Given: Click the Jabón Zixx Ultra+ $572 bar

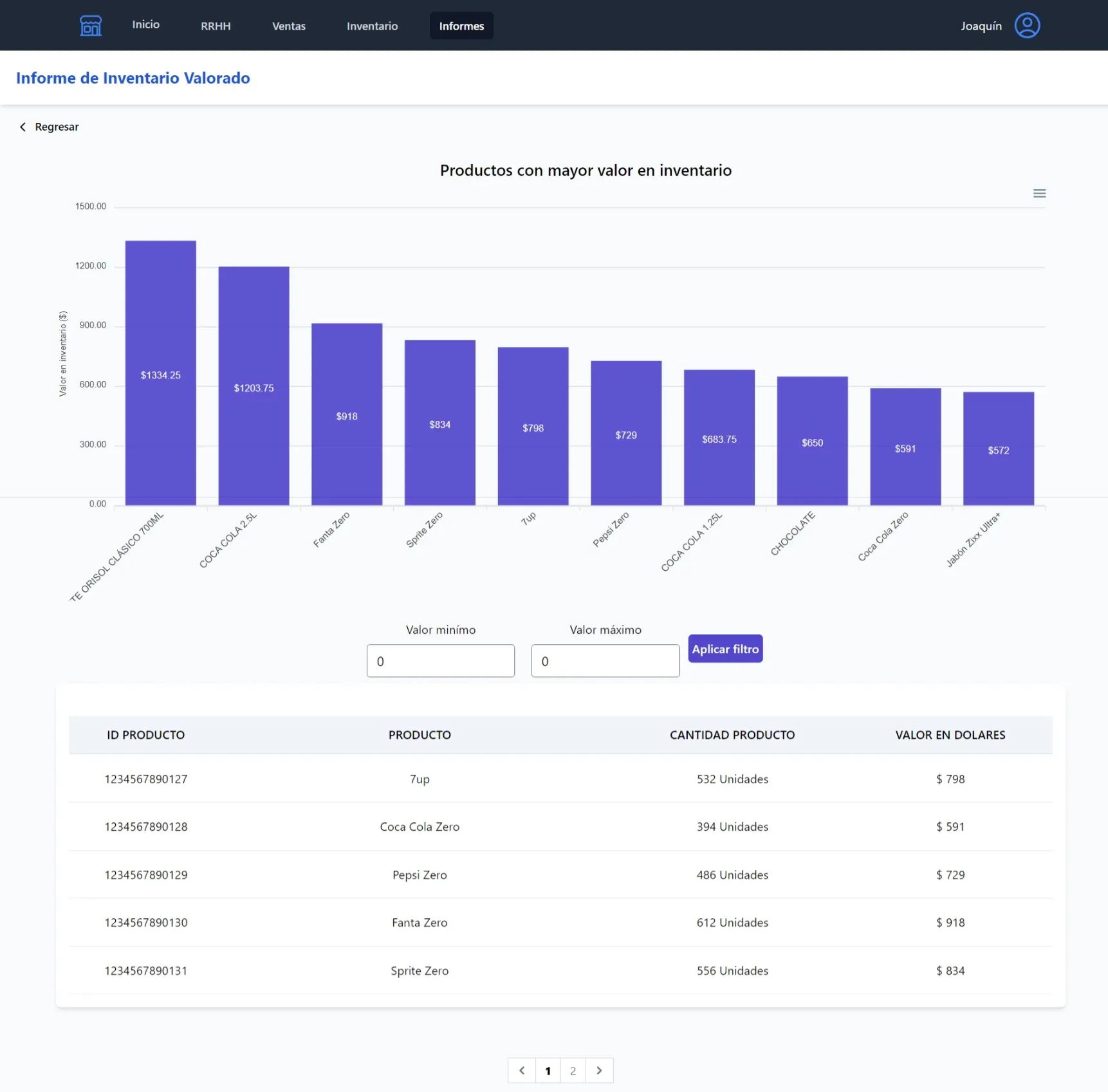Looking at the screenshot, I should [999, 449].
